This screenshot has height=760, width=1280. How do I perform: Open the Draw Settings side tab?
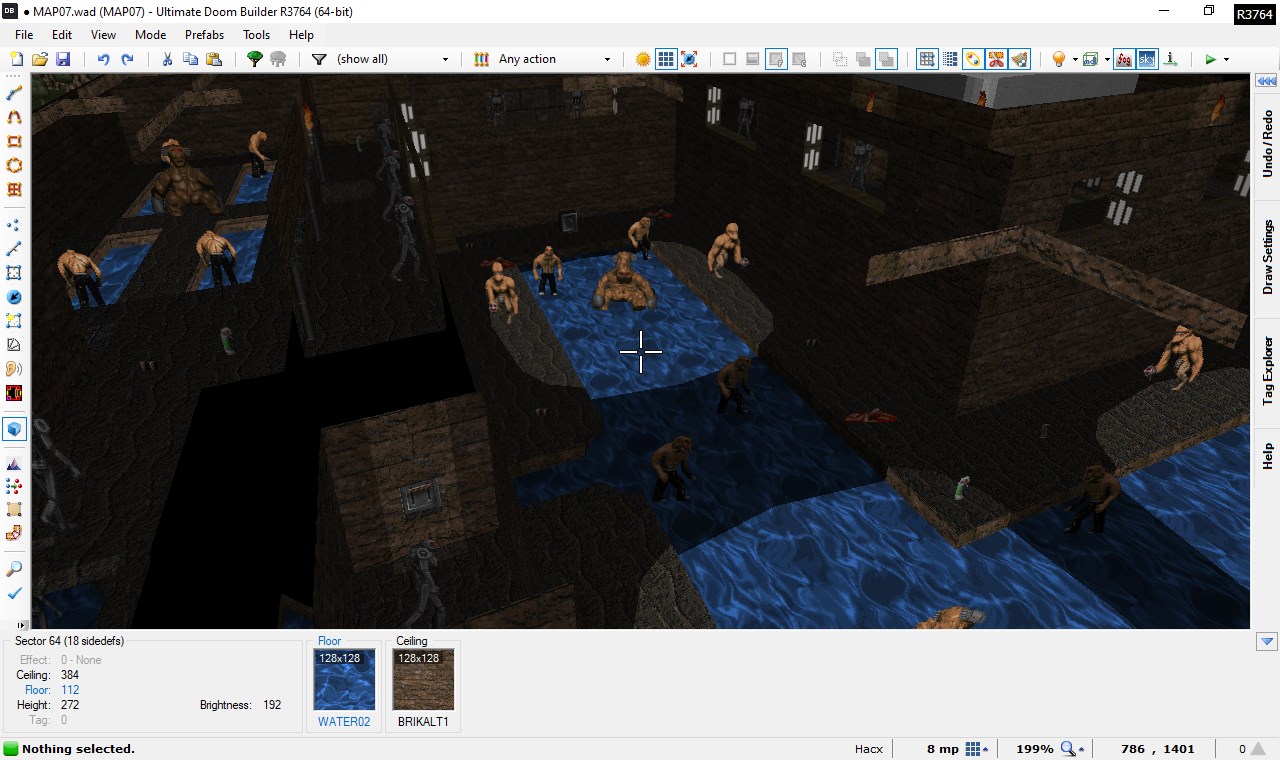pyautogui.click(x=1267, y=256)
